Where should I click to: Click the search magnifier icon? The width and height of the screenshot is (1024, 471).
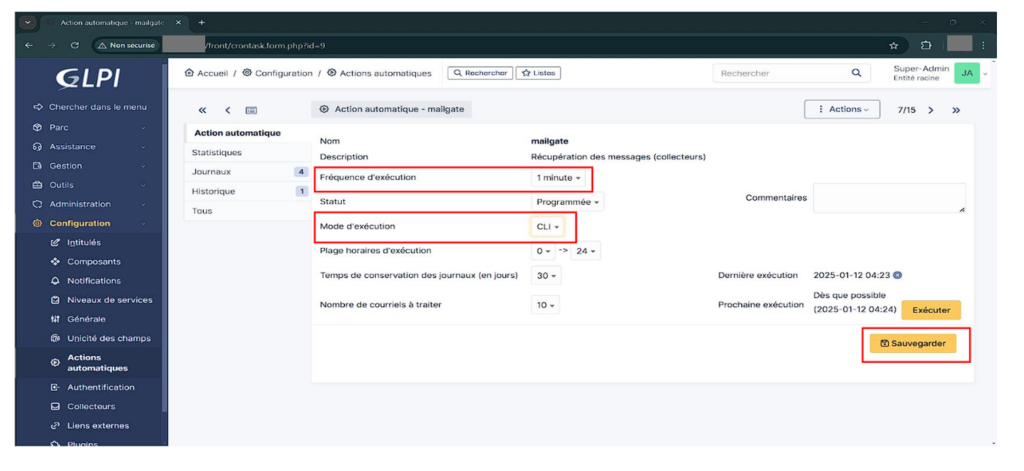pos(855,73)
